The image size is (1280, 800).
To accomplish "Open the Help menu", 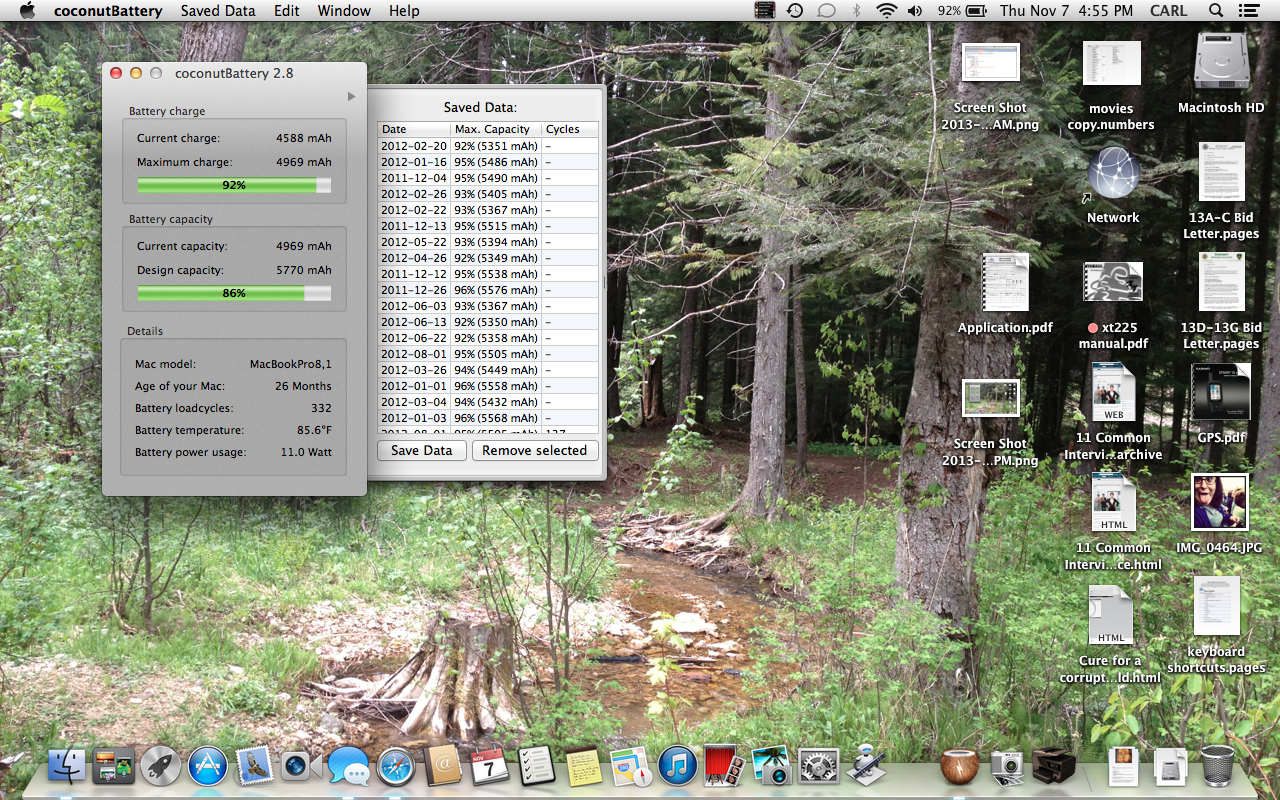I will pos(404,11).
